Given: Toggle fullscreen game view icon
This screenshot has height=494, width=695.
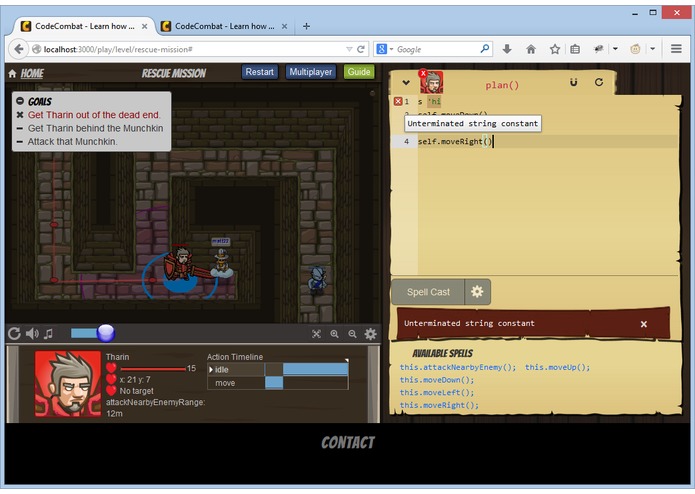Looking at the screenshot, I should [x=316, y=334].
